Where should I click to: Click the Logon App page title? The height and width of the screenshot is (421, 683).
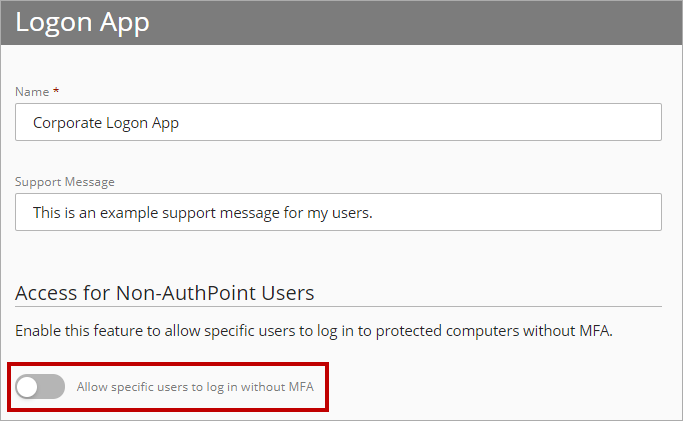tap(82, 22)
